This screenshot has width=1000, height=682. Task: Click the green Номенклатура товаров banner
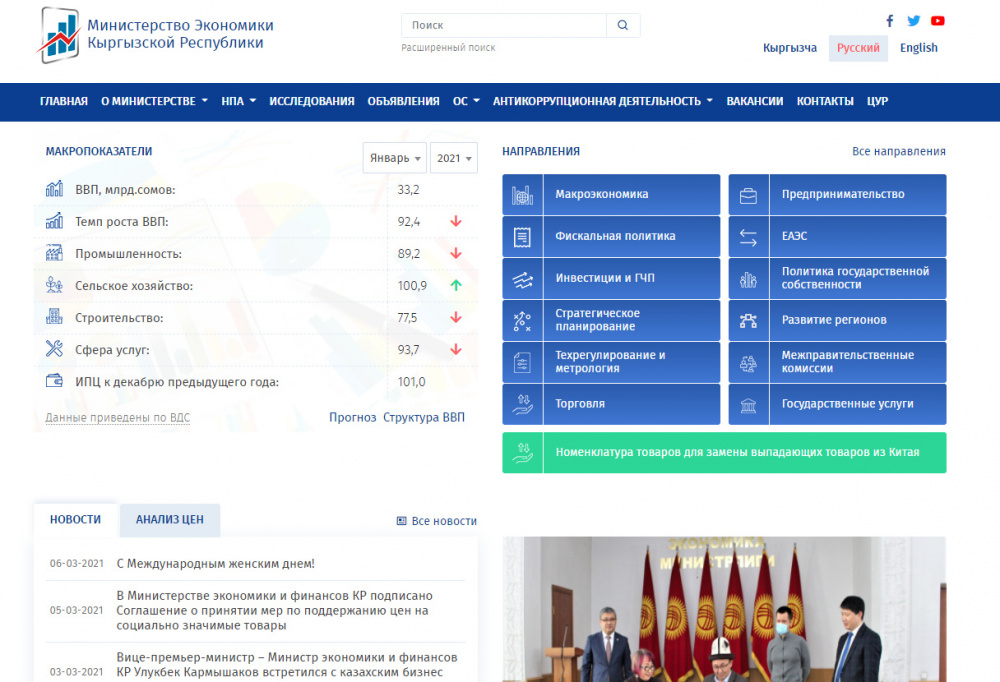[724, 453]
